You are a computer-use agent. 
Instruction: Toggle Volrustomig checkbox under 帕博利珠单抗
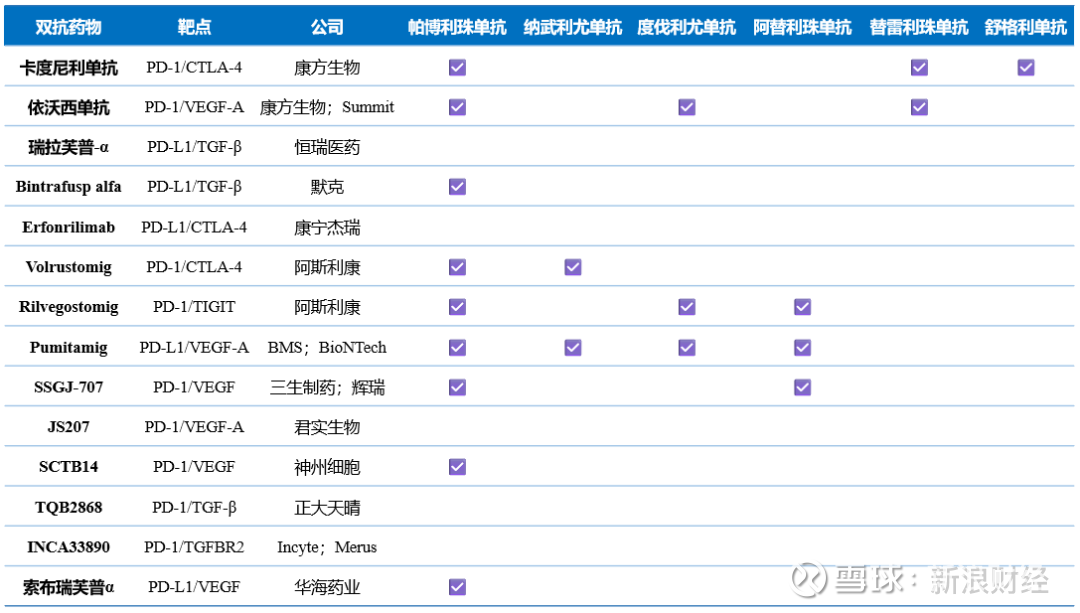457,267
